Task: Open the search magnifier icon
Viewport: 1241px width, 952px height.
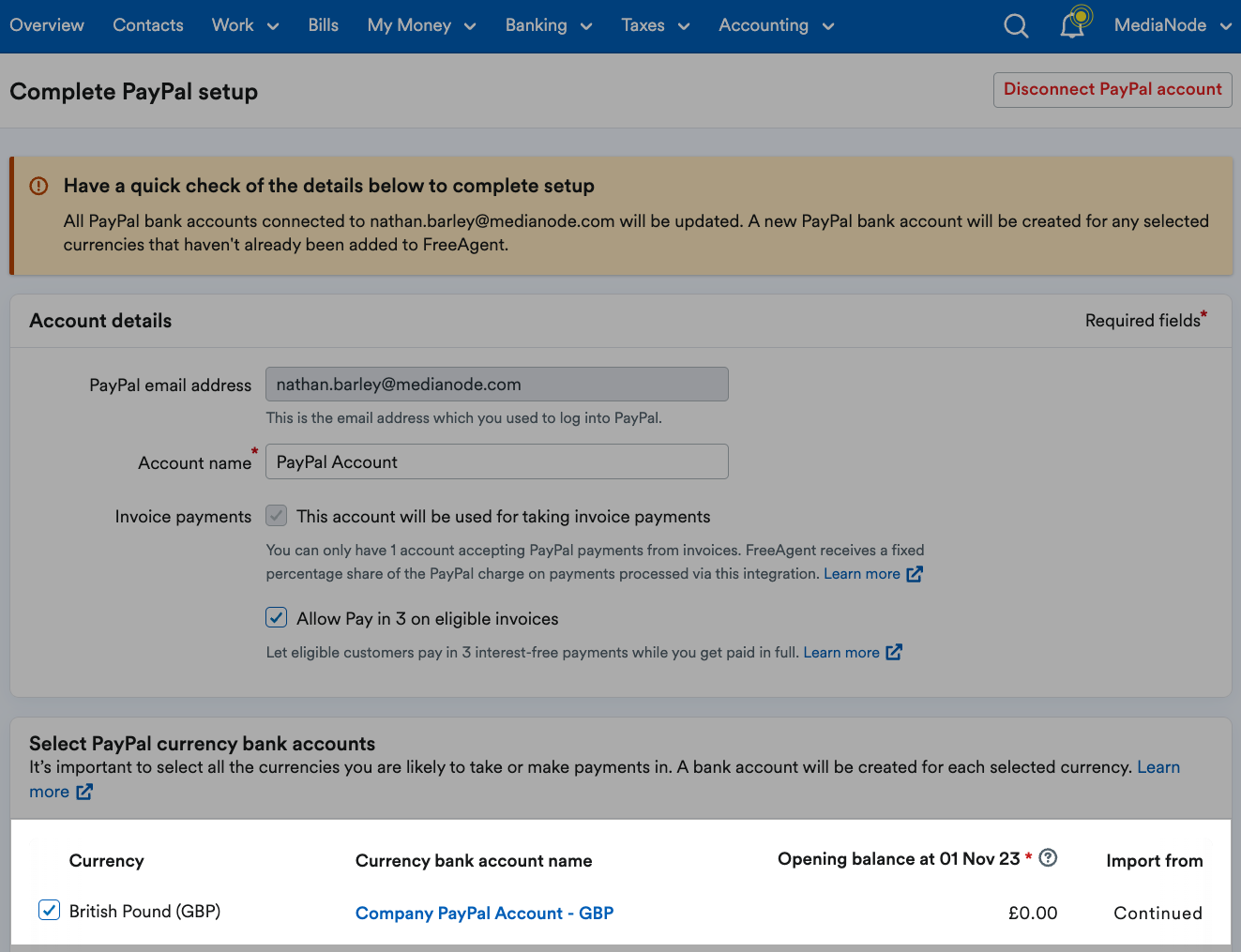Action: pyautogui.click(x=1016, y=26)
